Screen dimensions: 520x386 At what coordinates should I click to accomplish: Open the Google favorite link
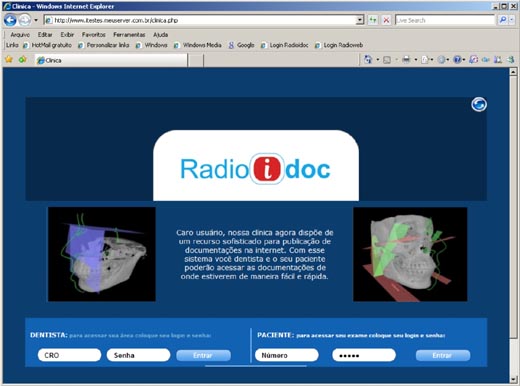click(x=241, y=45)
